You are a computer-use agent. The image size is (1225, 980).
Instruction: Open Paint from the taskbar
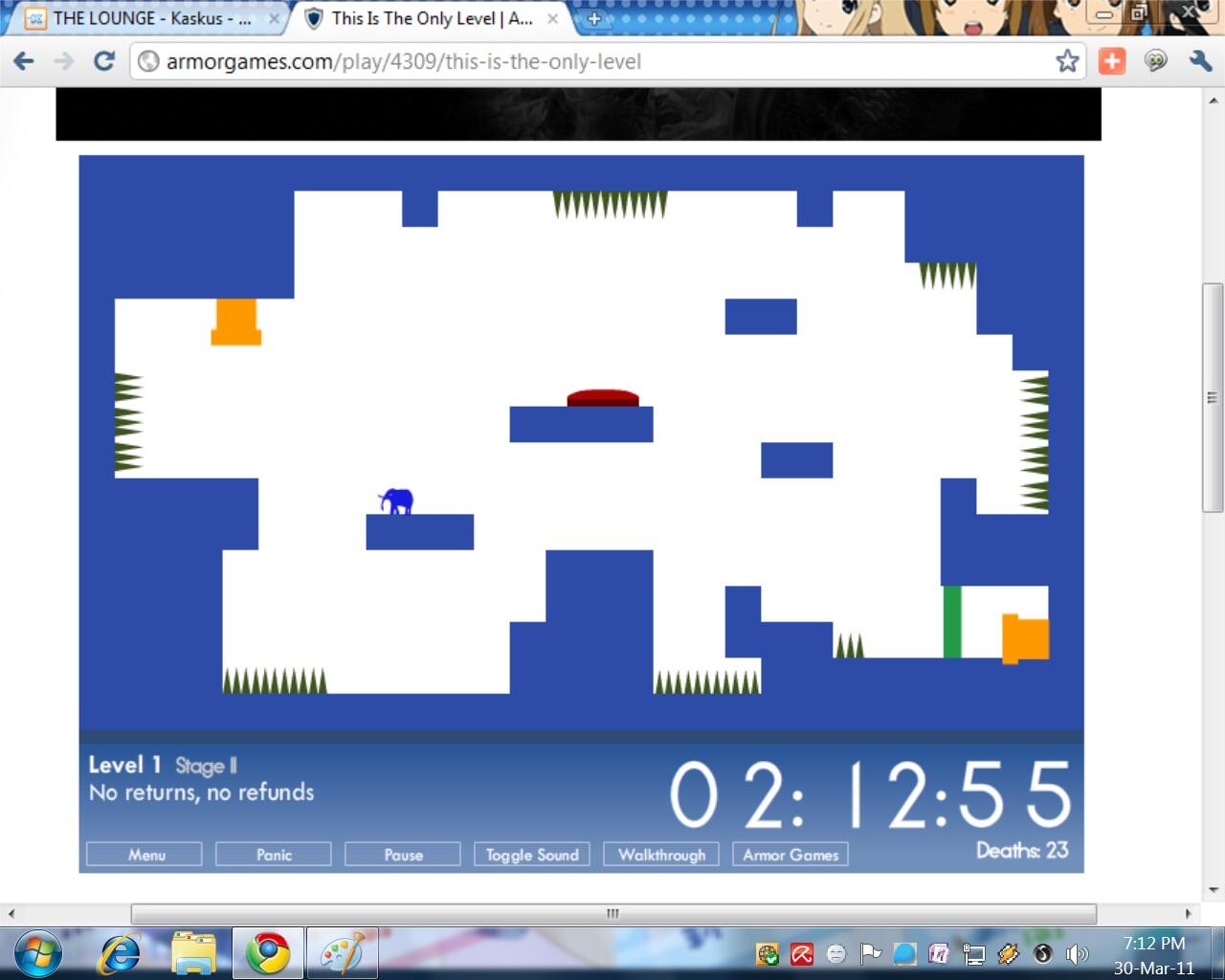tap(342, 953)
